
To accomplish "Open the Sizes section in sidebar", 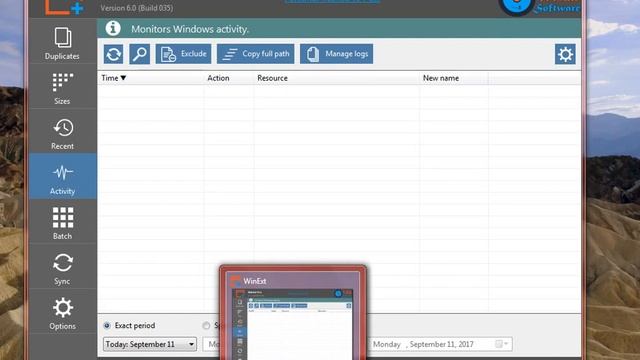I will pos(62,86).
